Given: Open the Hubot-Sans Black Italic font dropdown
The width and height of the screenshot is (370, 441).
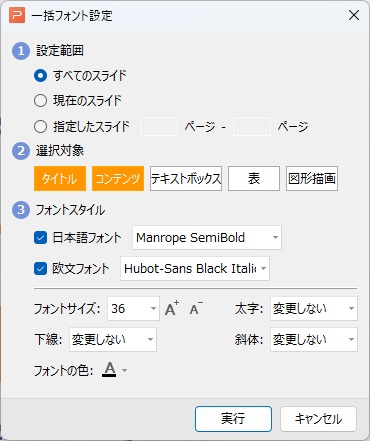Looking at the screenshot, I should click(x=195, y=269).
